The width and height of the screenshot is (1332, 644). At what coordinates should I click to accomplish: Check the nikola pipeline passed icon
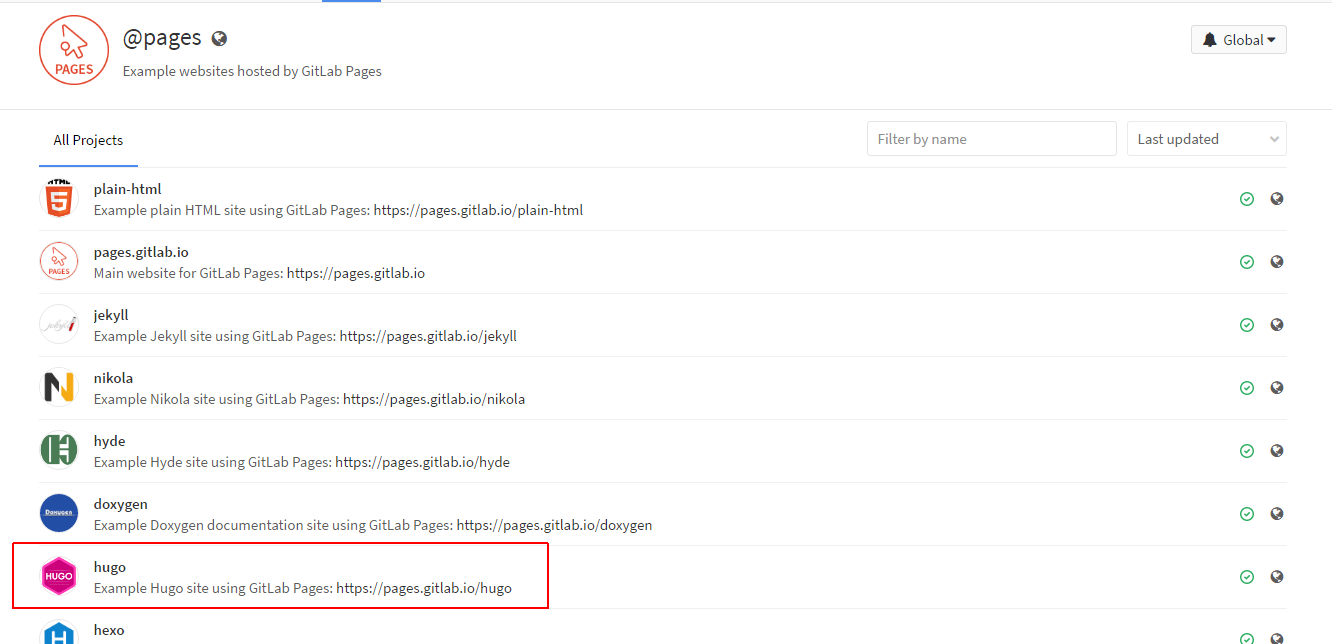(1247, 388)
